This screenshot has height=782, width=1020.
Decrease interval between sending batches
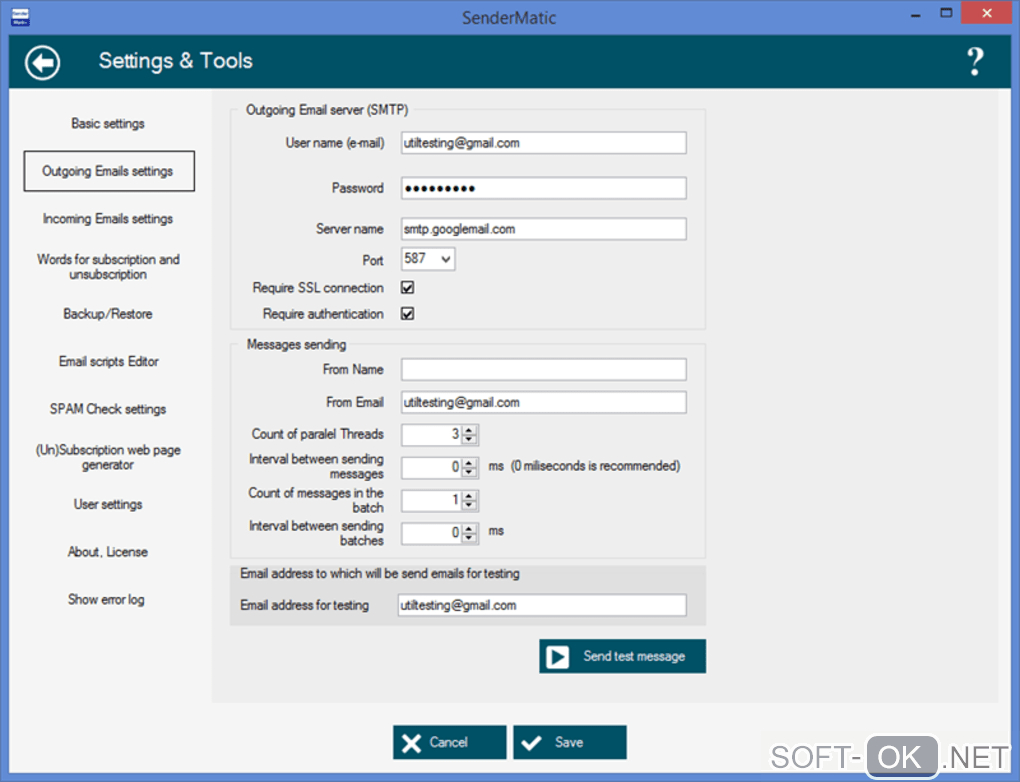[x=469, y=537]
